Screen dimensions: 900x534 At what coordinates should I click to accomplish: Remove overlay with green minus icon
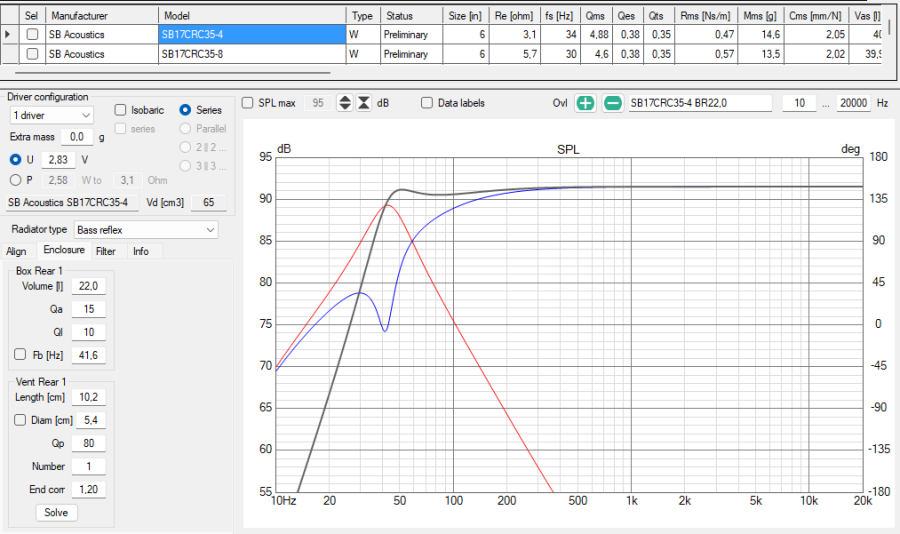click(612, 103)
